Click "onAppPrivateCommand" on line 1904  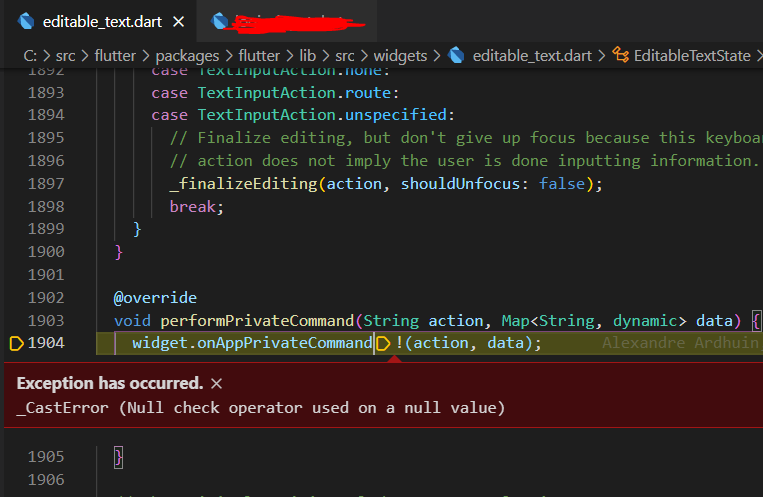285,343
